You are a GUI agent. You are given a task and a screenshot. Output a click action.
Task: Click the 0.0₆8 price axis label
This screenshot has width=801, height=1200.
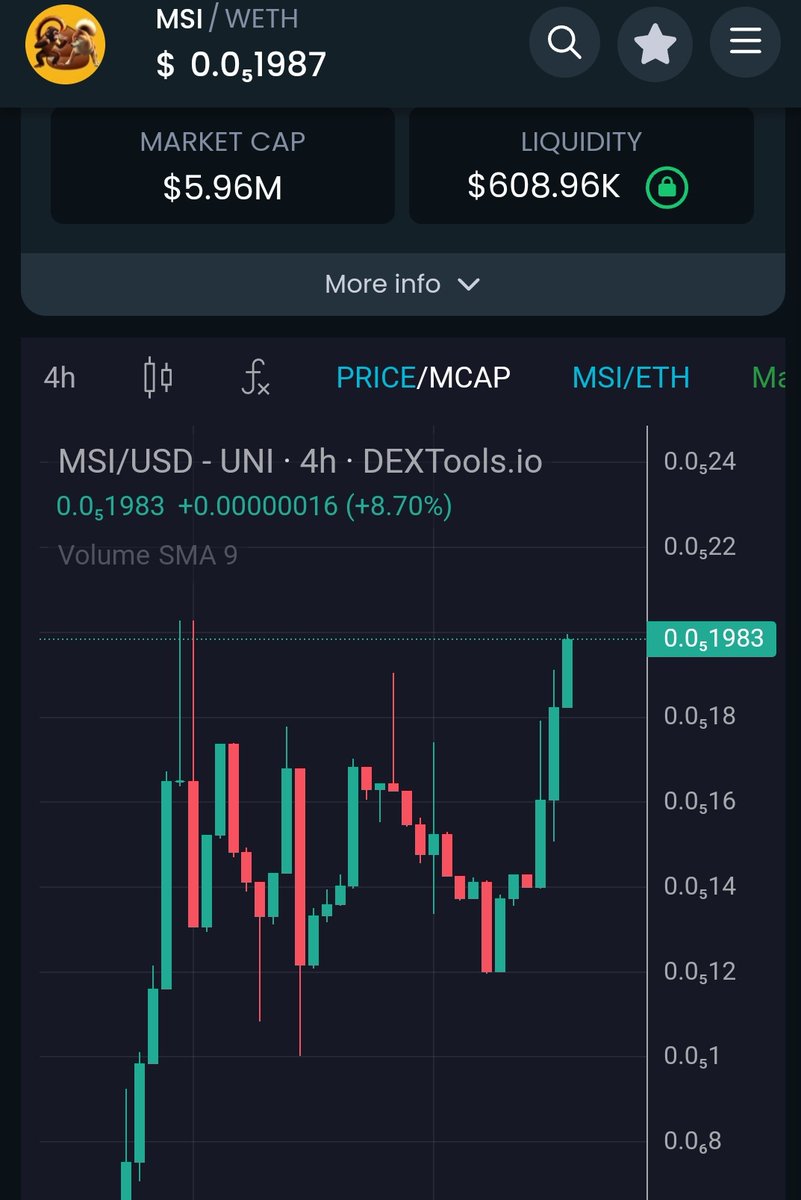[692, 1142]
